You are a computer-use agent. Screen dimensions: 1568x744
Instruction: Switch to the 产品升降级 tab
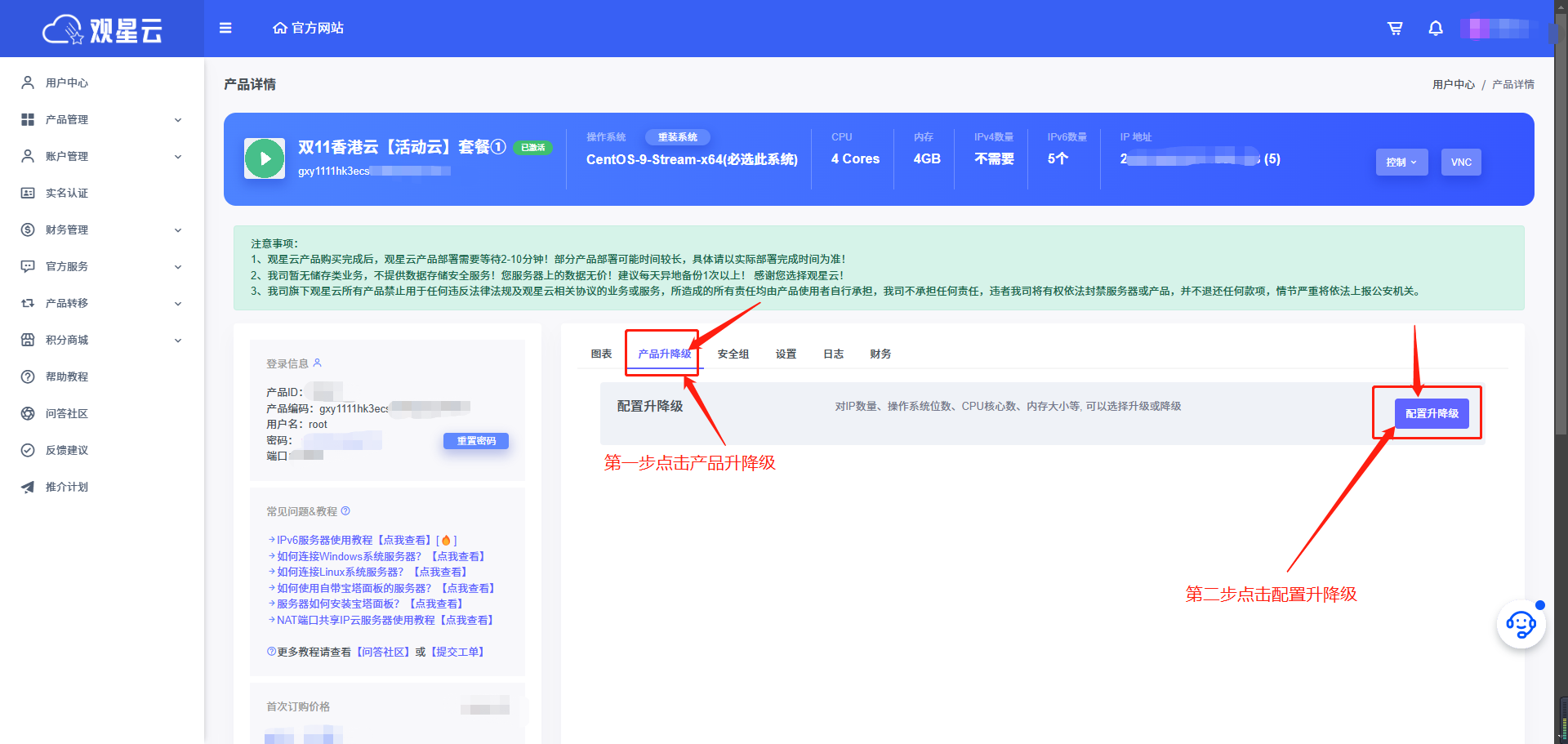(665, 354)
